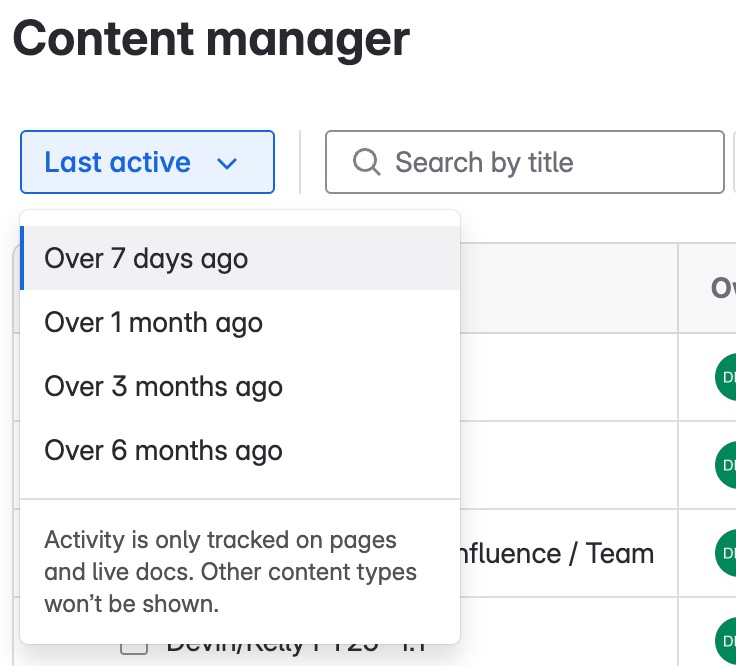Screen dimensions: 736x666
Task: Click the chevron arrow beside Last active
Action: click(227, 163)
